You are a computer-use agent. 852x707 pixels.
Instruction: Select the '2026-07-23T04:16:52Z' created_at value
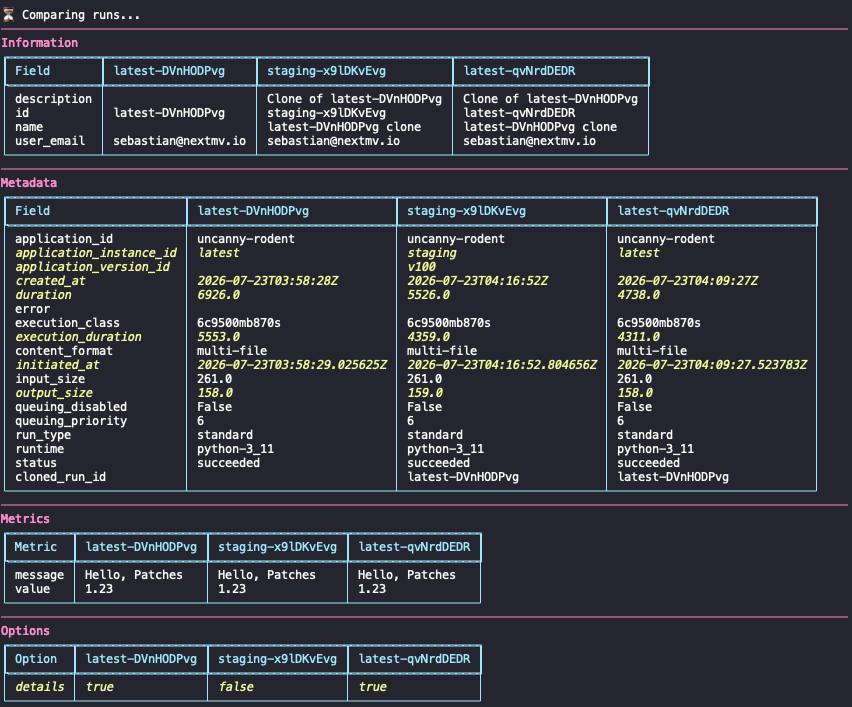(478, 281)
